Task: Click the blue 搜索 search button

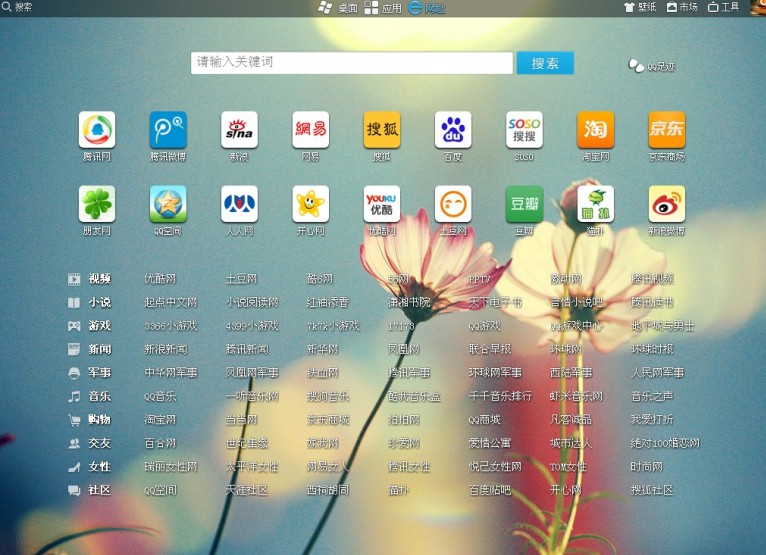Action: 545,63
